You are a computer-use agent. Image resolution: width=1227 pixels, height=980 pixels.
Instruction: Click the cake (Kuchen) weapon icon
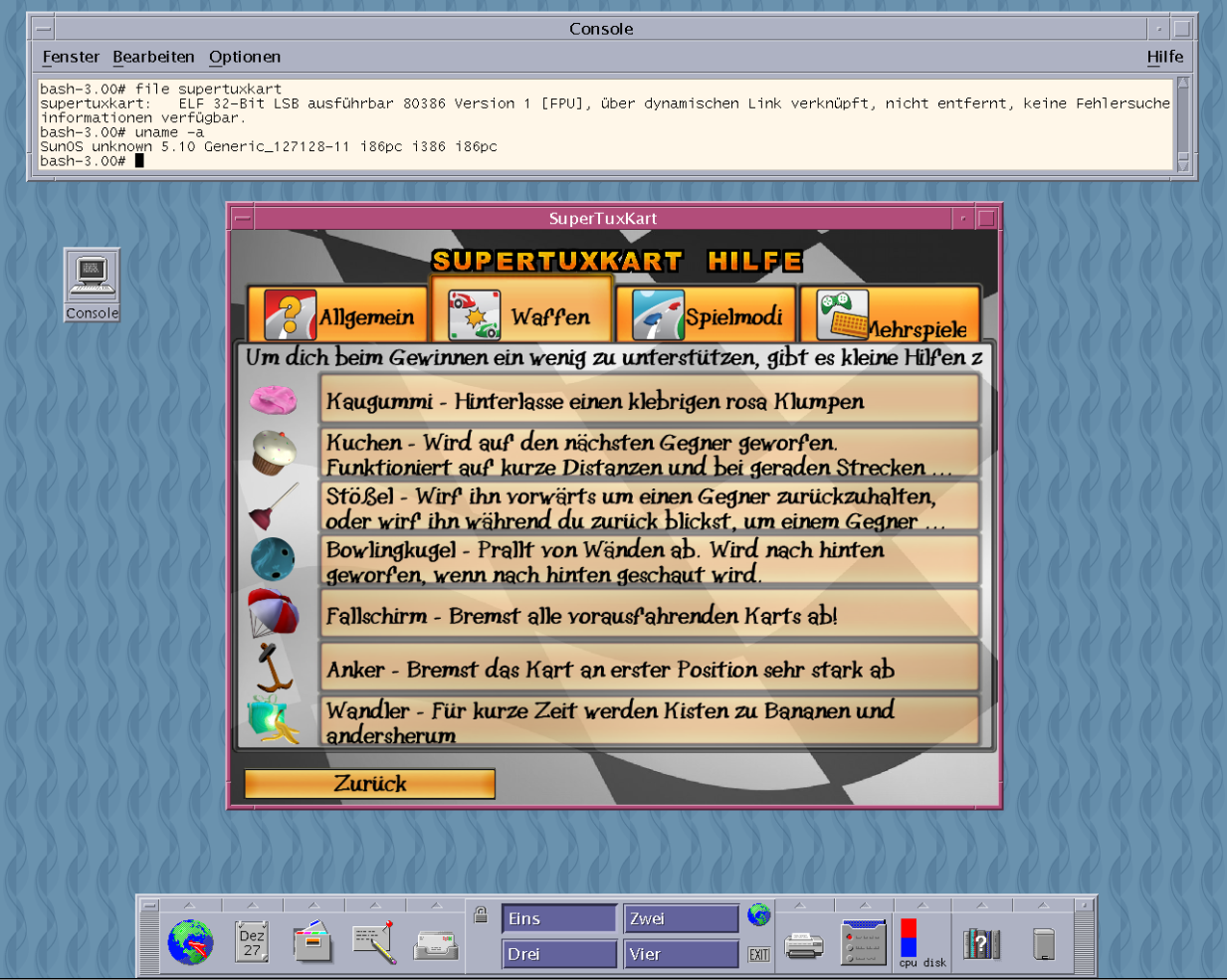[x=274, y=453]
